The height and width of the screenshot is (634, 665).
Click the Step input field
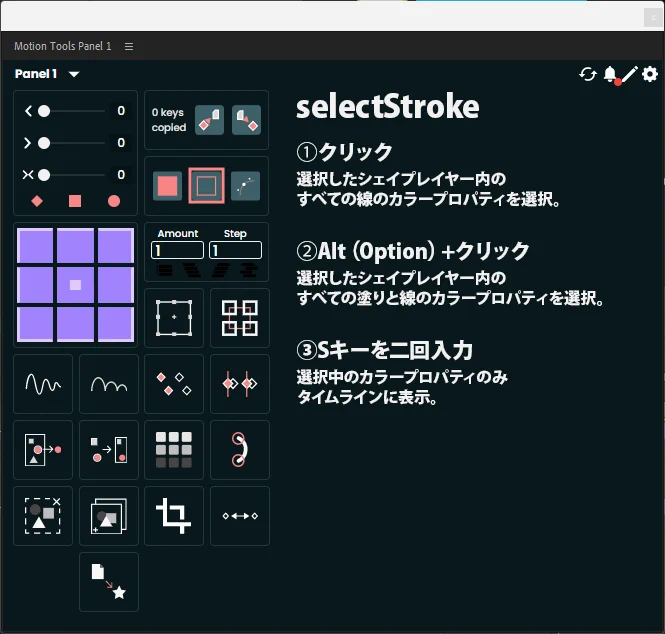tap(235, 250)
